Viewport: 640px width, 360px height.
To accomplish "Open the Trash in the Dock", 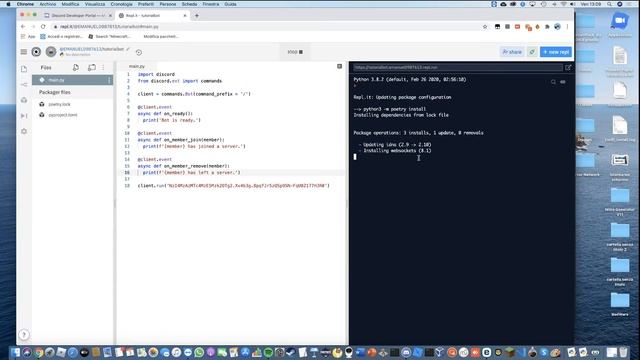I will pyautogui.click(x=623, y=352).
